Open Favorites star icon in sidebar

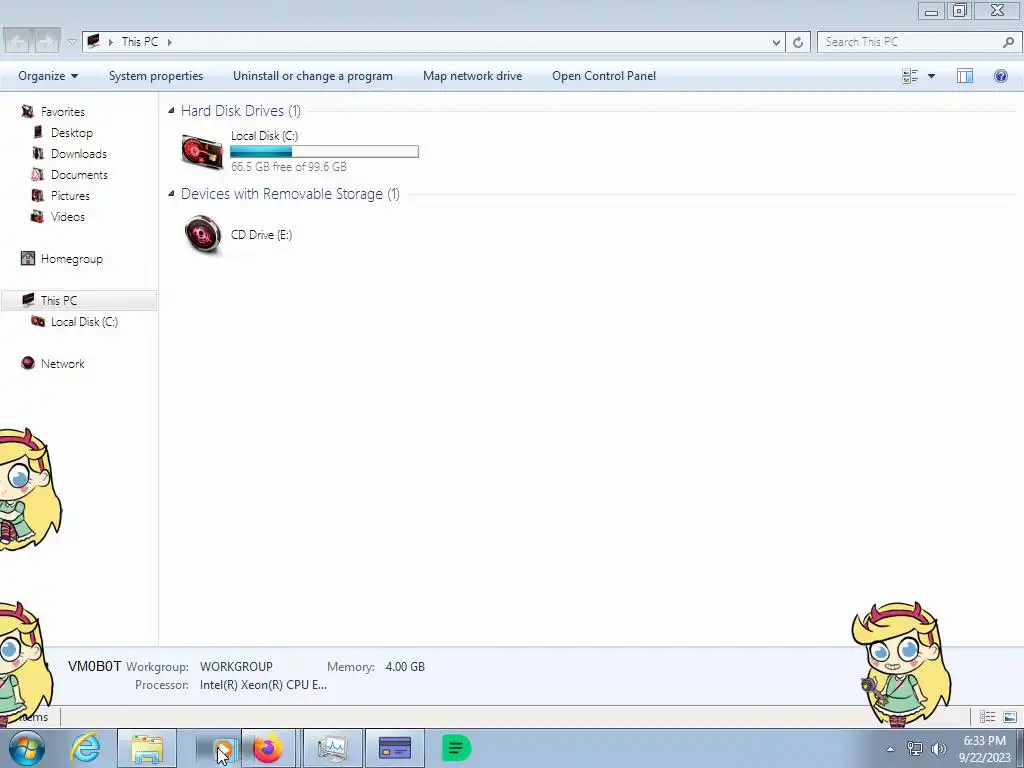click(27, 112)
